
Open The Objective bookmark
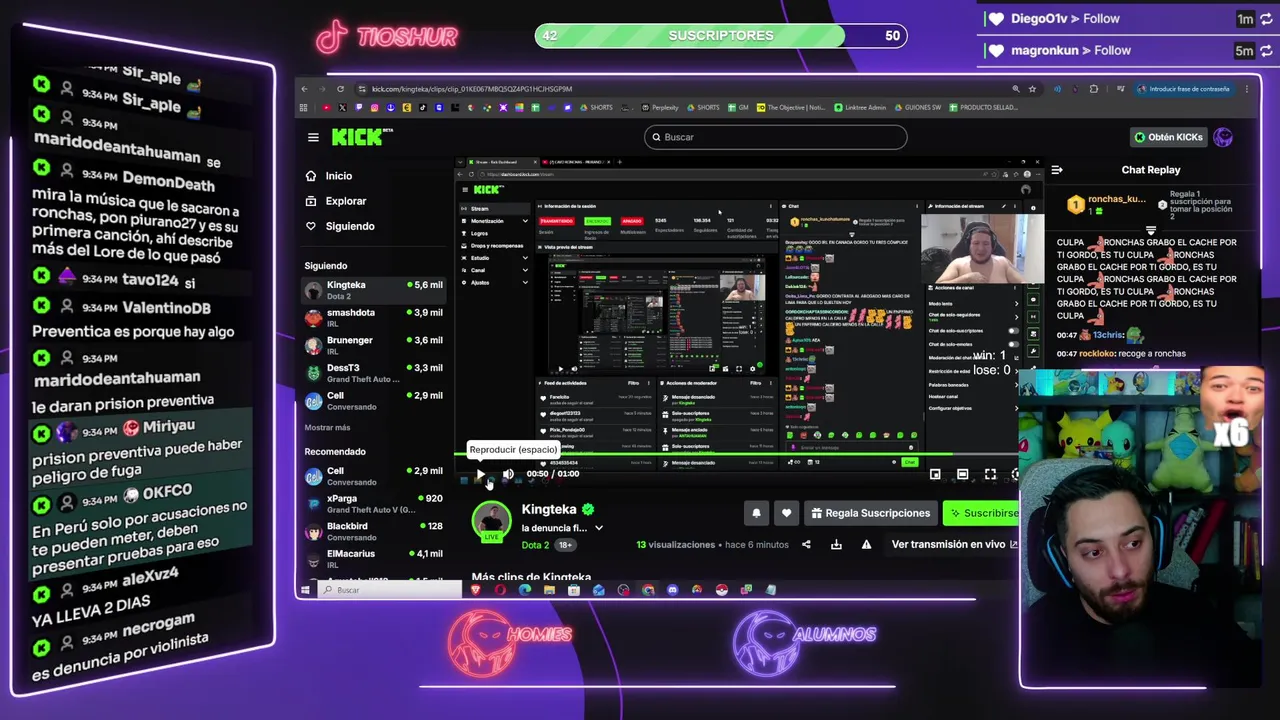click(791, 108)
